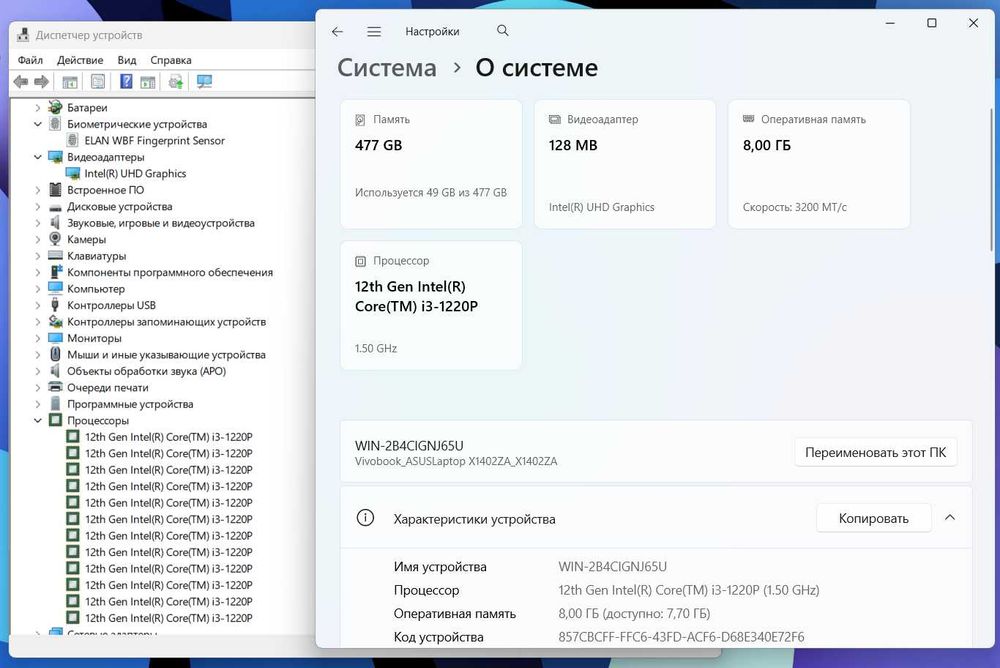This screenshot has width=1000, height=668.
Task: Expand the Батареи node chevron
Action: (x=38, y=108)
